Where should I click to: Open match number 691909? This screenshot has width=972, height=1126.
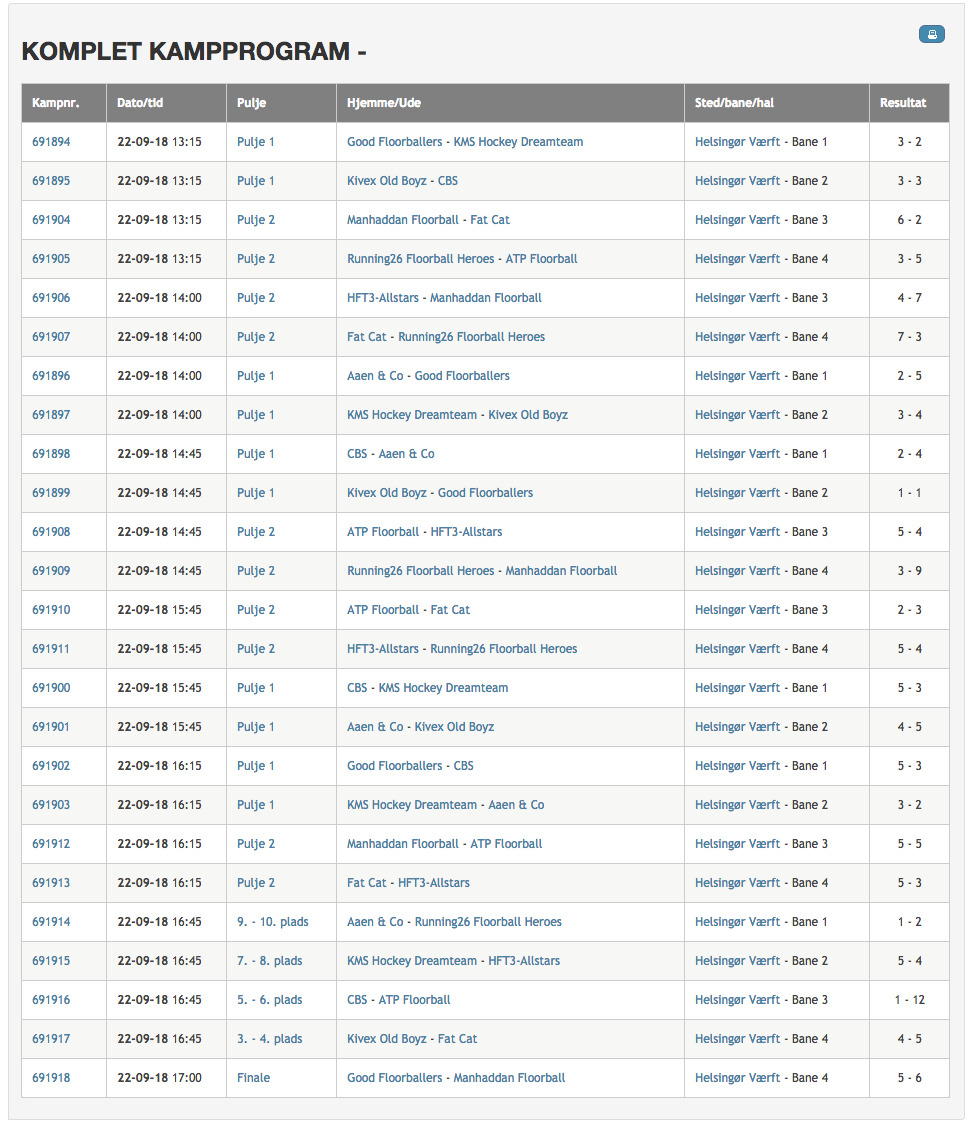[51, 571]
